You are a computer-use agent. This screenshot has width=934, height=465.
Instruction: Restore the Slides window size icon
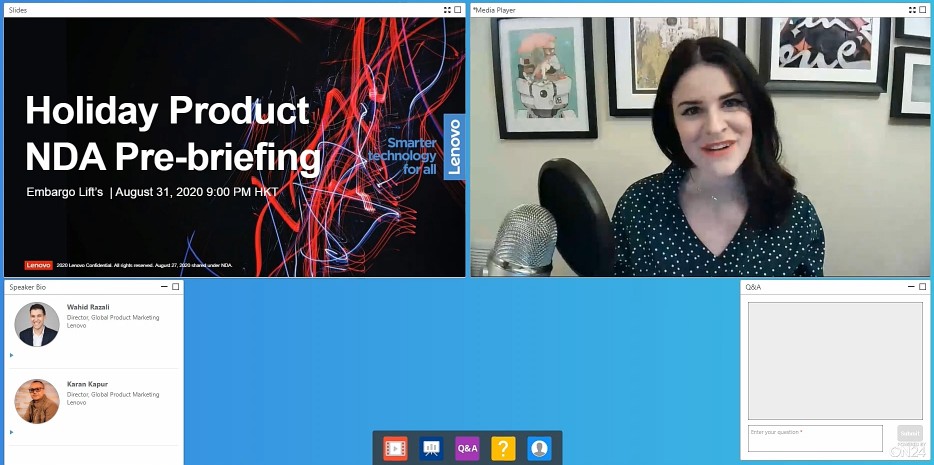[x=447, y=10]
